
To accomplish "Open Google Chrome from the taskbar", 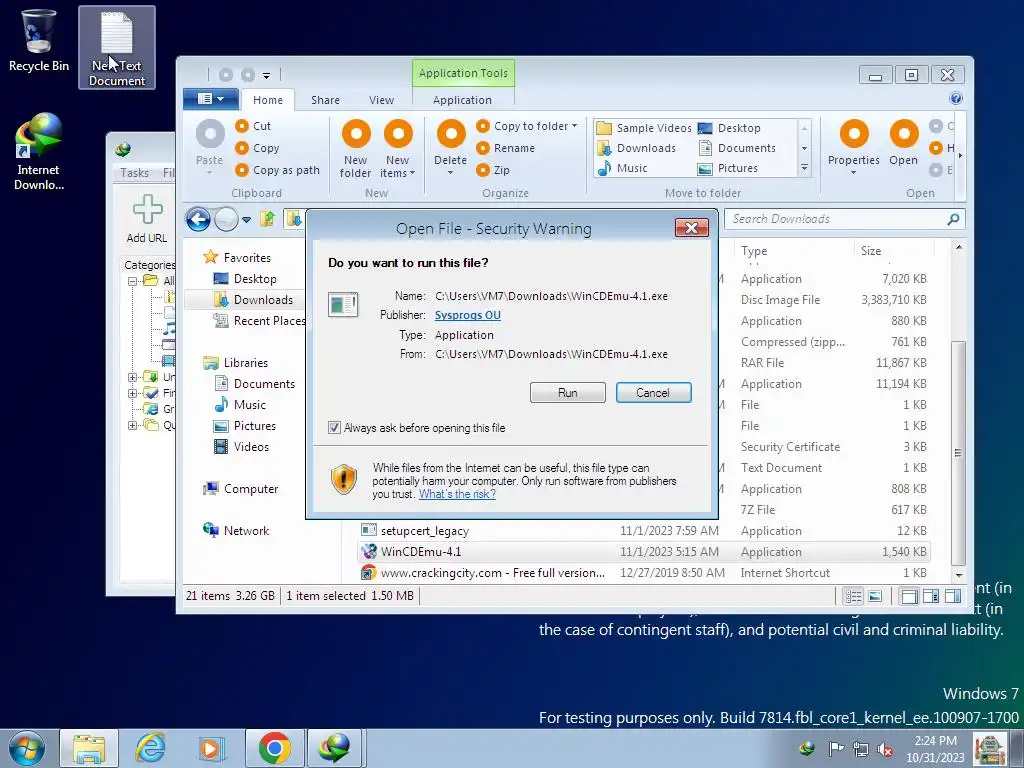I will (x=274, y=748).
